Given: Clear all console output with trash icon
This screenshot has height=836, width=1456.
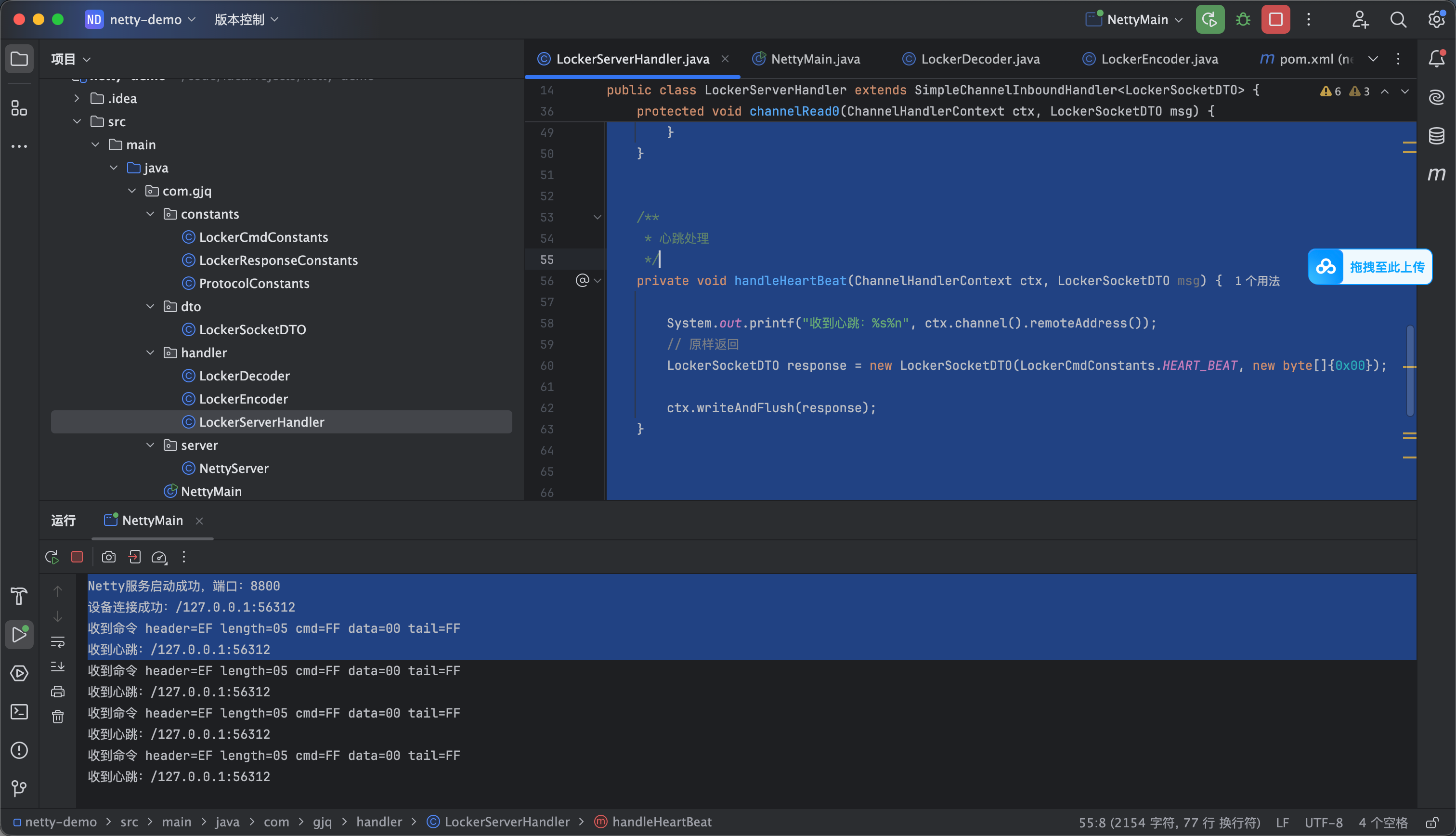Looking at the screenshot, I should click(58, 717).
